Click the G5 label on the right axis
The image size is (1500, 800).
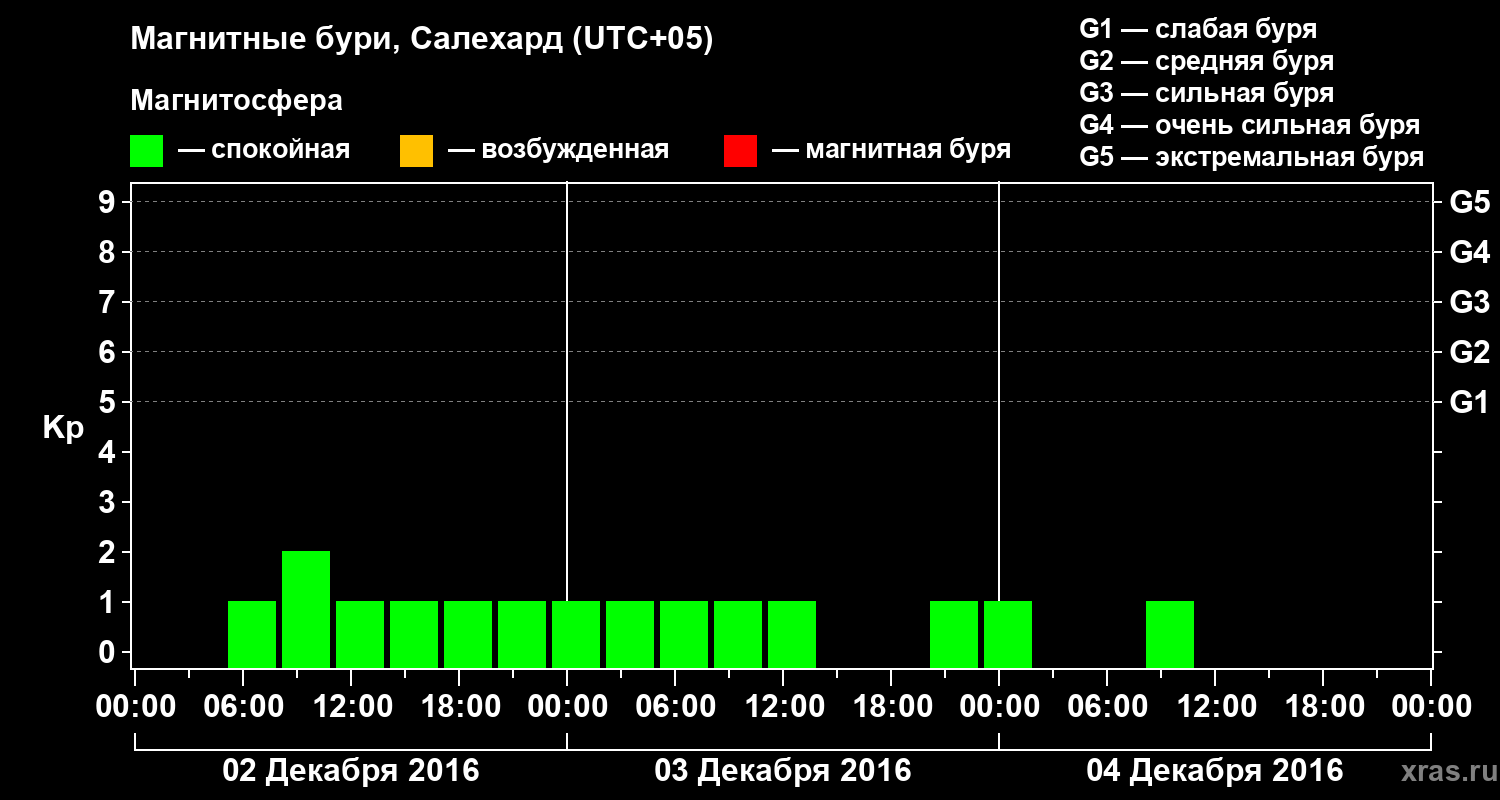click(1469, 202)
